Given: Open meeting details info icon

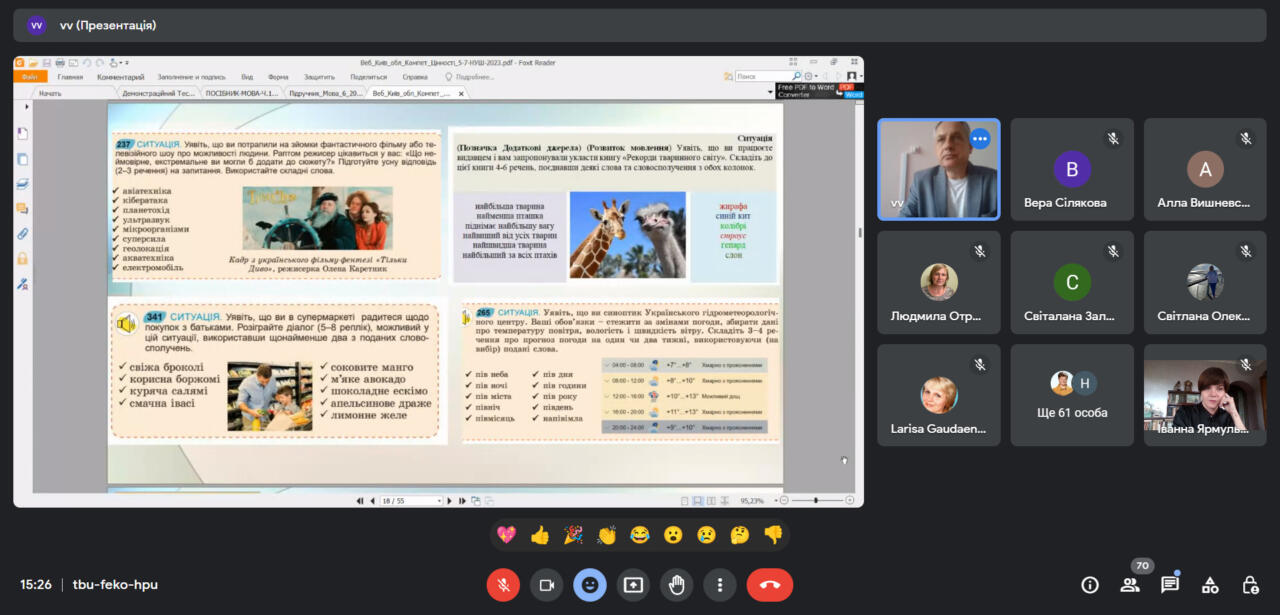Looking at the screenshot, I should 1090,585.
